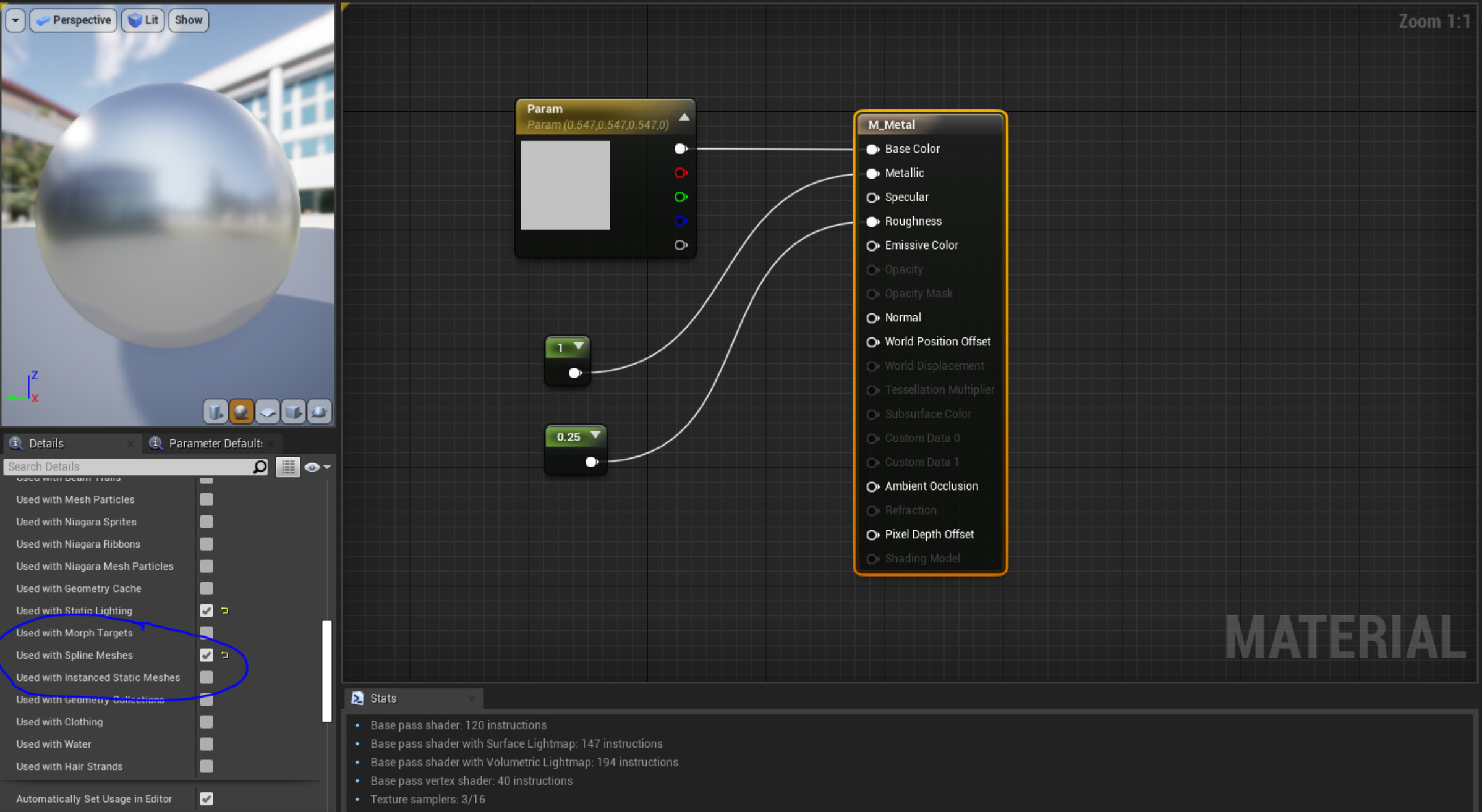The width and height of the screenshot is (1482, 812).
Task: Open the property matrix grid icon
Action: (x=287, y=467)
